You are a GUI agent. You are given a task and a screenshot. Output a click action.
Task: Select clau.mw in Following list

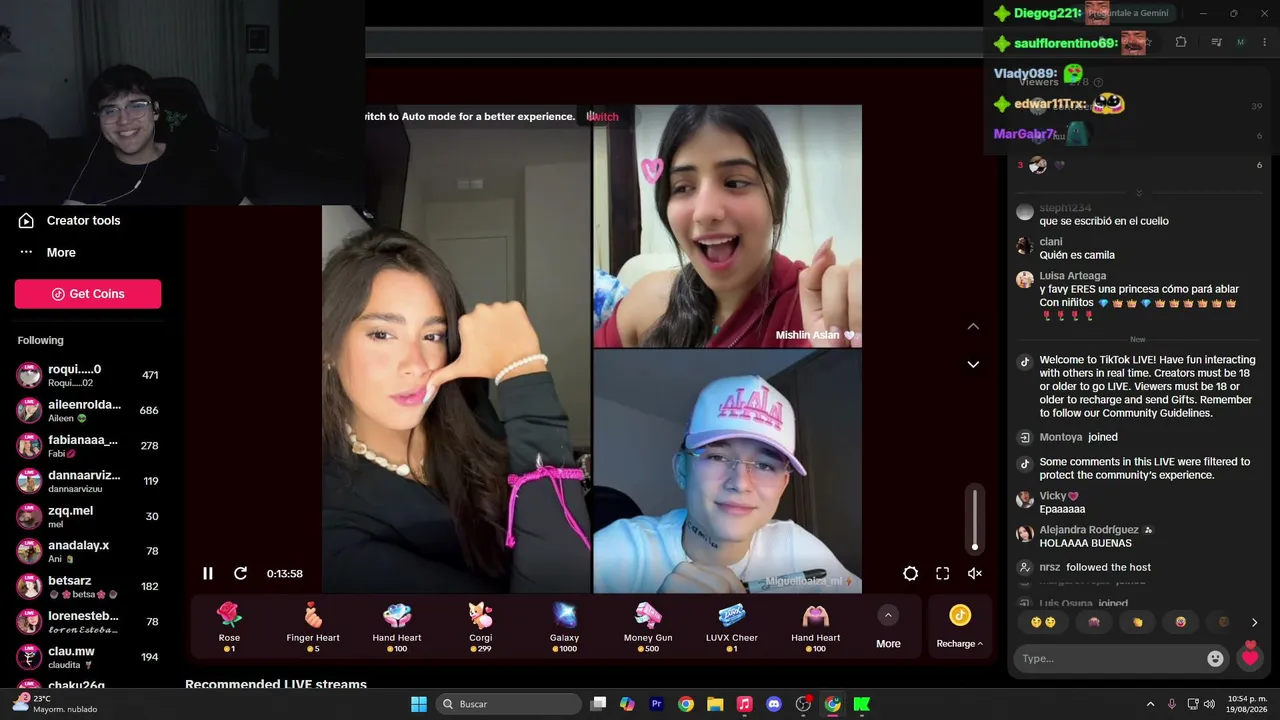(88, 657)
